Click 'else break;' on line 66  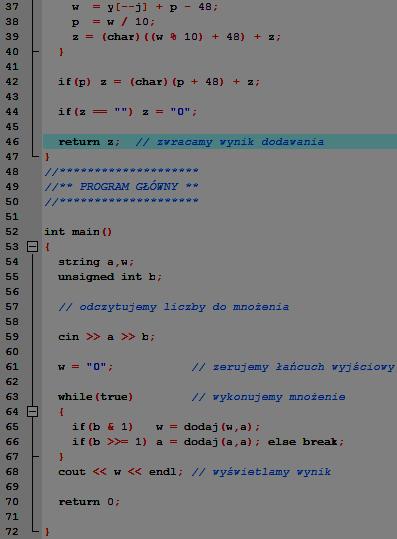[x=306, y=442]
